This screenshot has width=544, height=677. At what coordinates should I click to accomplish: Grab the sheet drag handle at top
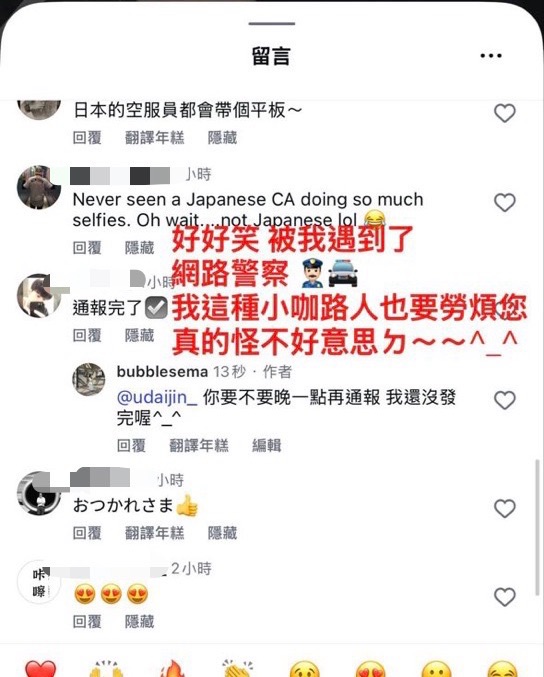point(272,23)
